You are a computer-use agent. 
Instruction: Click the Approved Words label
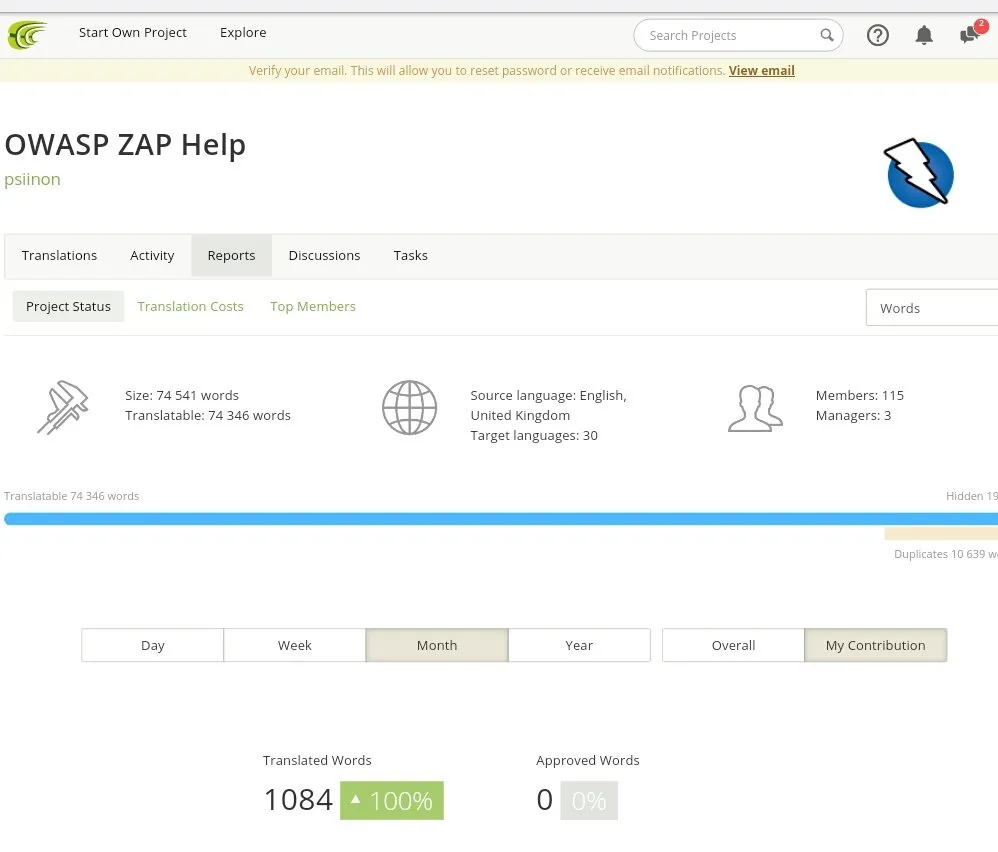click(x=587, y=760)
